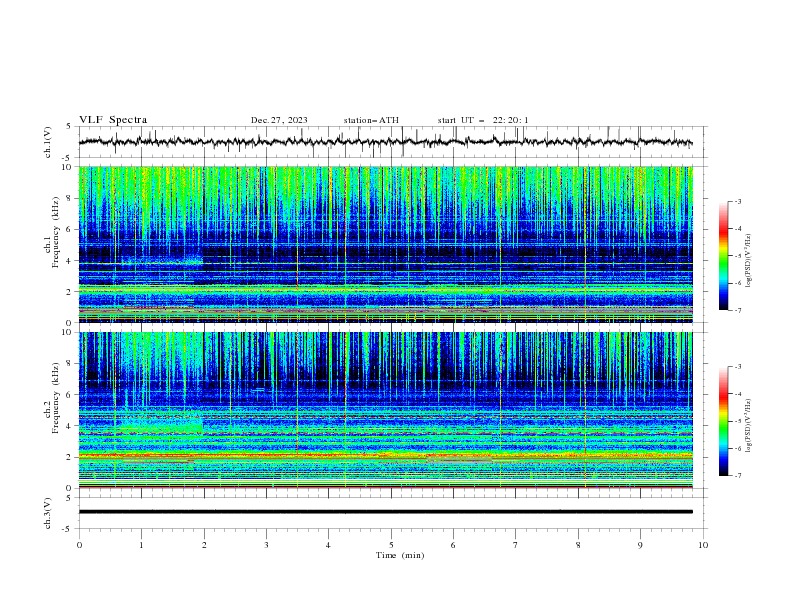The image size is (792, 612).
Task: Click the ch.2 spectrogram color bar
Action: (724, 421)
